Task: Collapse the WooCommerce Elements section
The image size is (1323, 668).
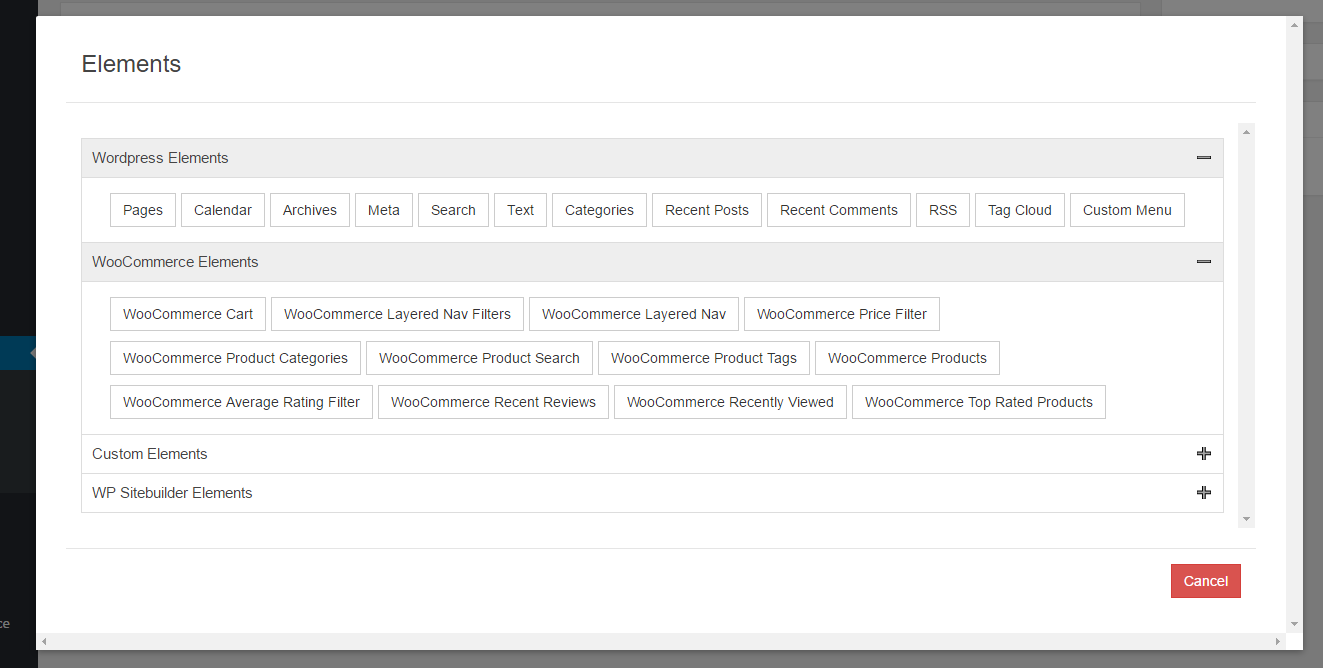Action: [x=1203, y=261]
